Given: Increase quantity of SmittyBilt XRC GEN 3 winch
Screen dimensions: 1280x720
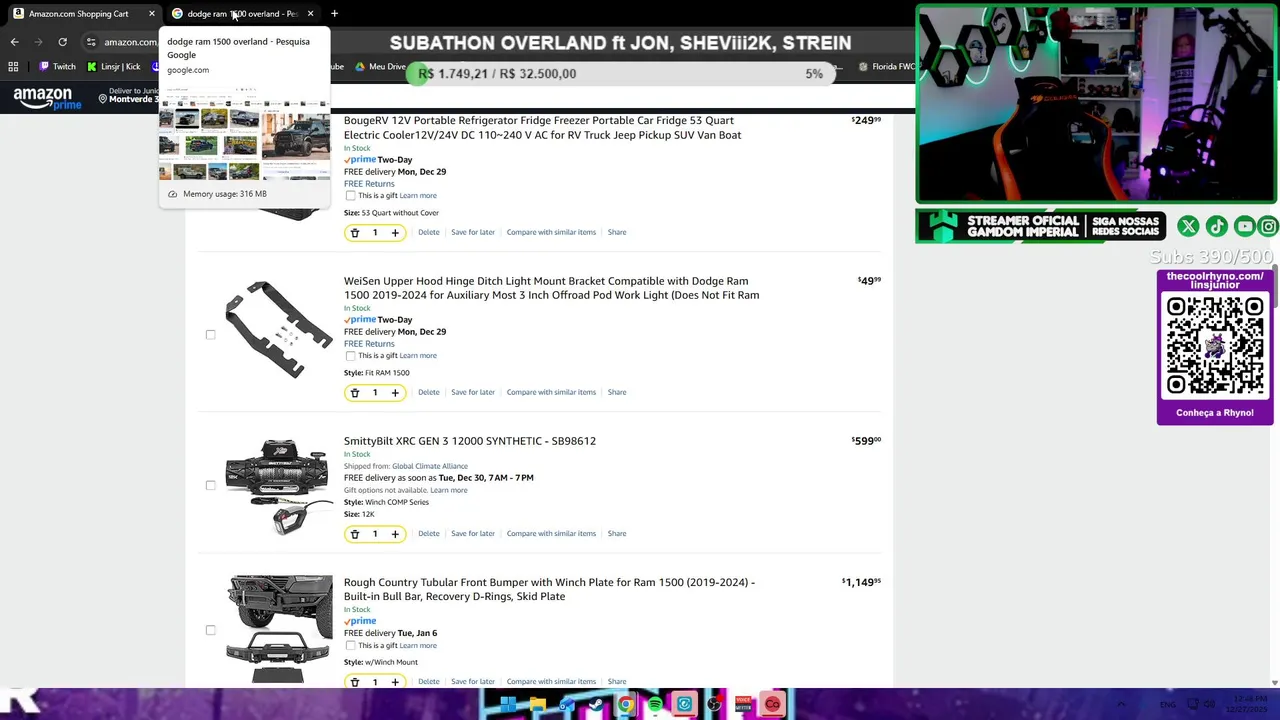Looking at the screenshot, I should tap(395, 534).
